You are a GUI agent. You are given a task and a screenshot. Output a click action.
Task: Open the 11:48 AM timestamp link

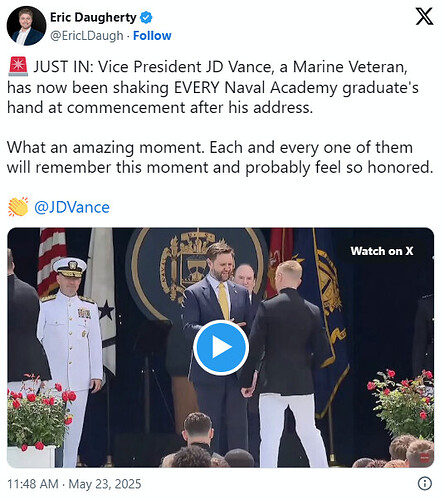pos(33,484)
